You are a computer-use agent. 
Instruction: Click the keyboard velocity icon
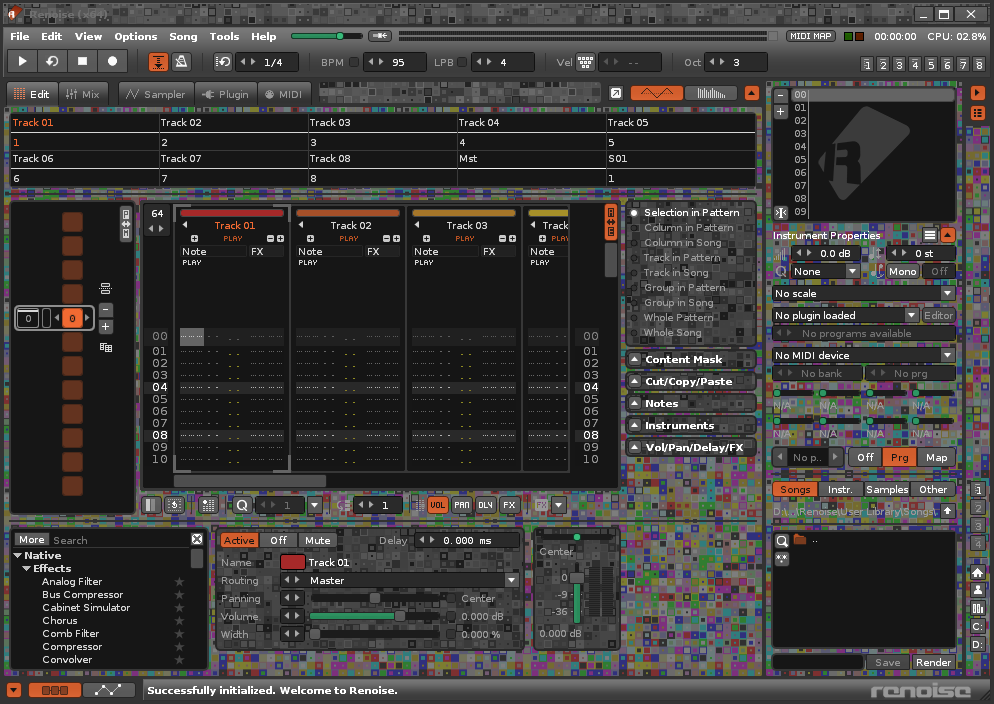tap(585, 62)
